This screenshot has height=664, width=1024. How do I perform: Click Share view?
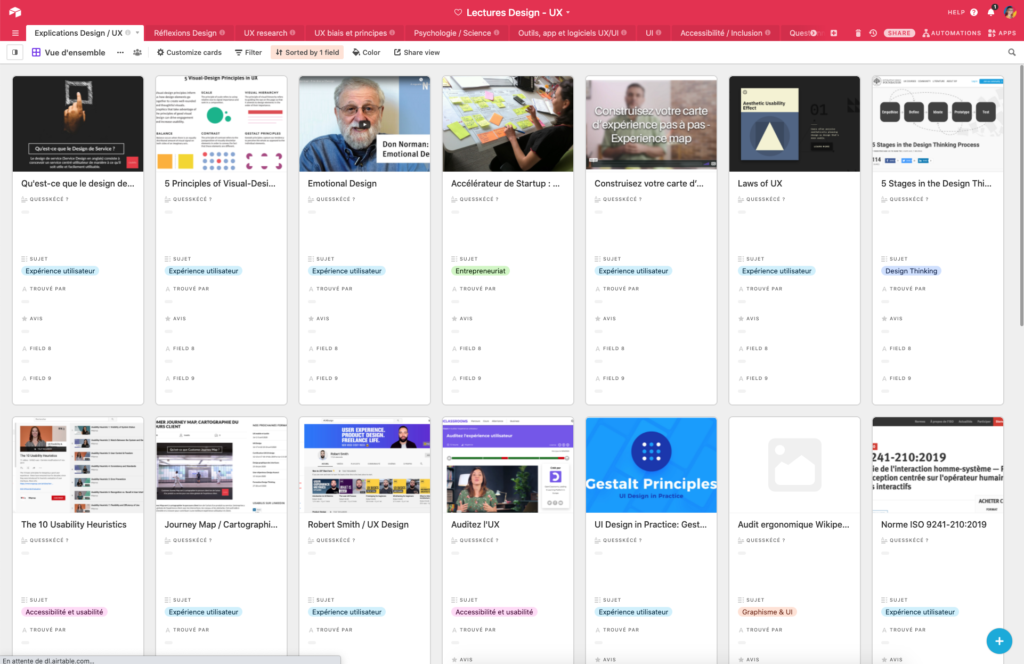coord(417,52)
